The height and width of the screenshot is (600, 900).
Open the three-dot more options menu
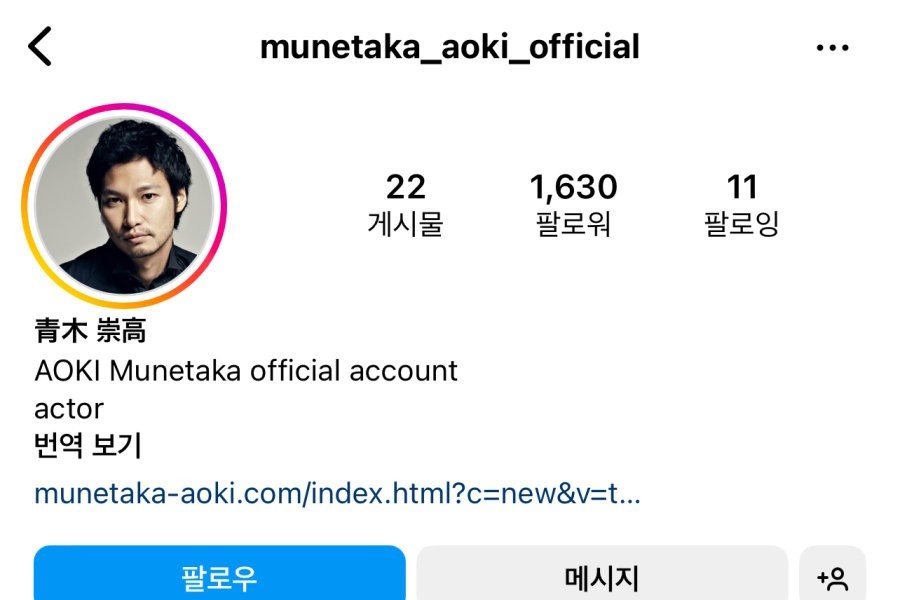tap(832, 48)
